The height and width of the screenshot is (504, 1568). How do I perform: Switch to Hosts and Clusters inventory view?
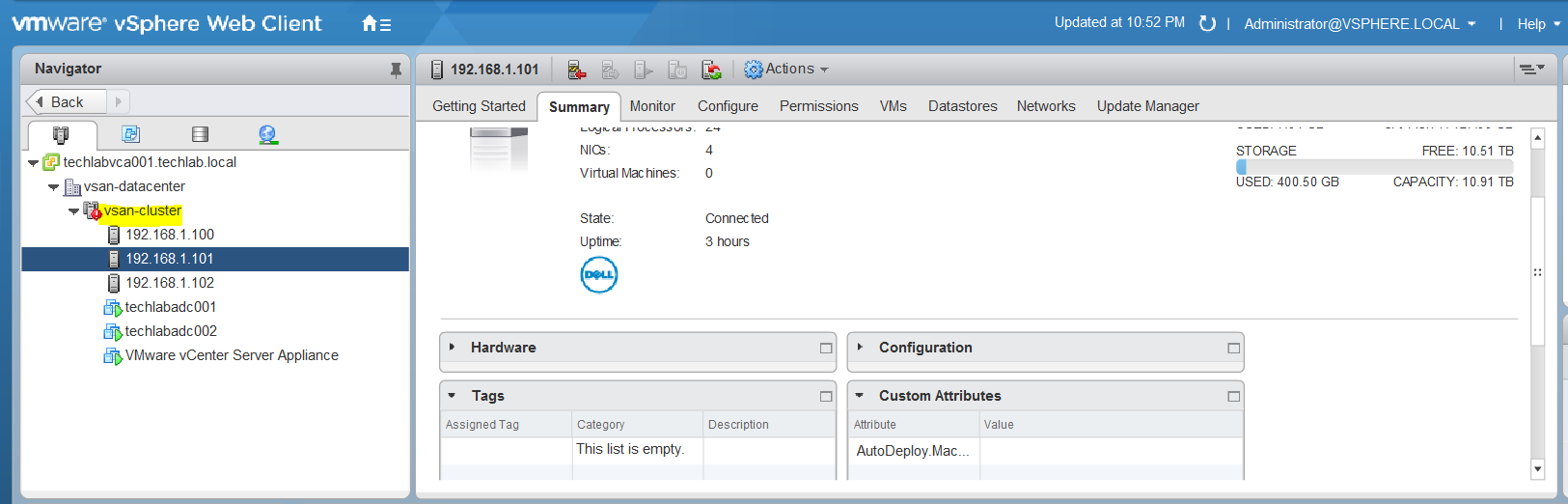coord(61,134)
